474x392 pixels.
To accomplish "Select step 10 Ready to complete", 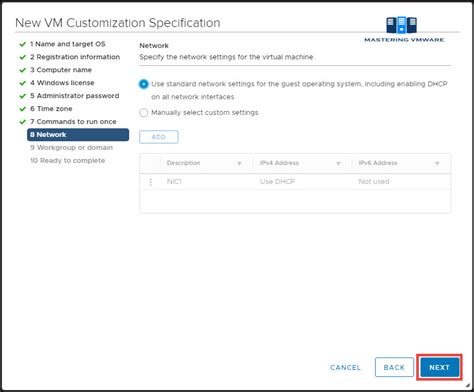I will 68,161.
